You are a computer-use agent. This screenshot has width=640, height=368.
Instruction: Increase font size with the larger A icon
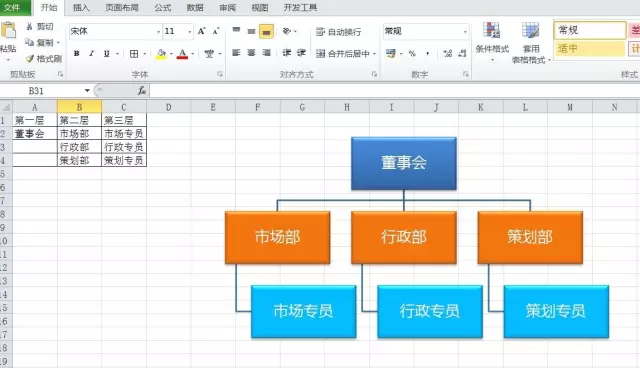pyautogui.click(x=202, y=31)
